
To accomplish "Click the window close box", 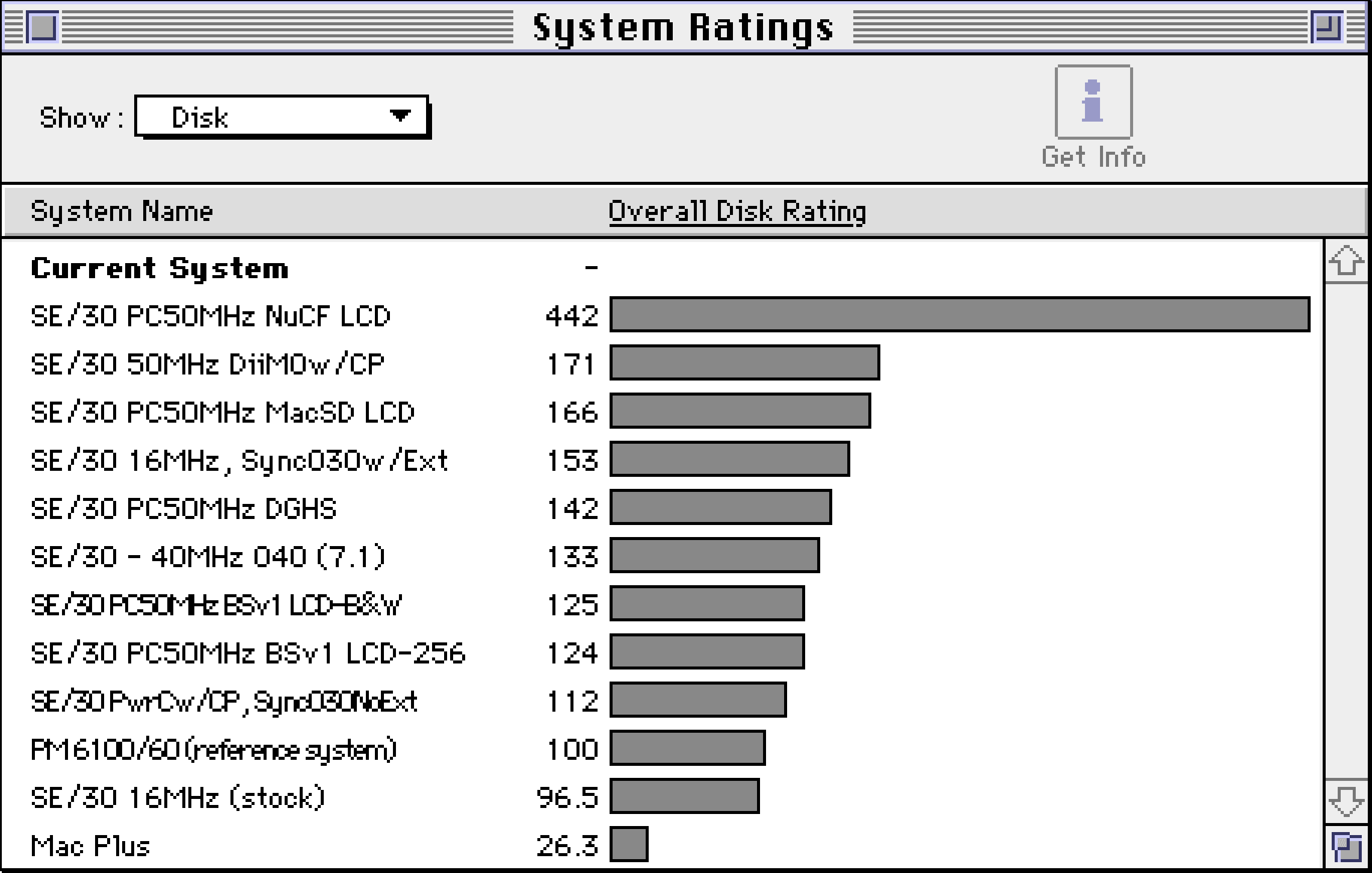I will 43,27.
